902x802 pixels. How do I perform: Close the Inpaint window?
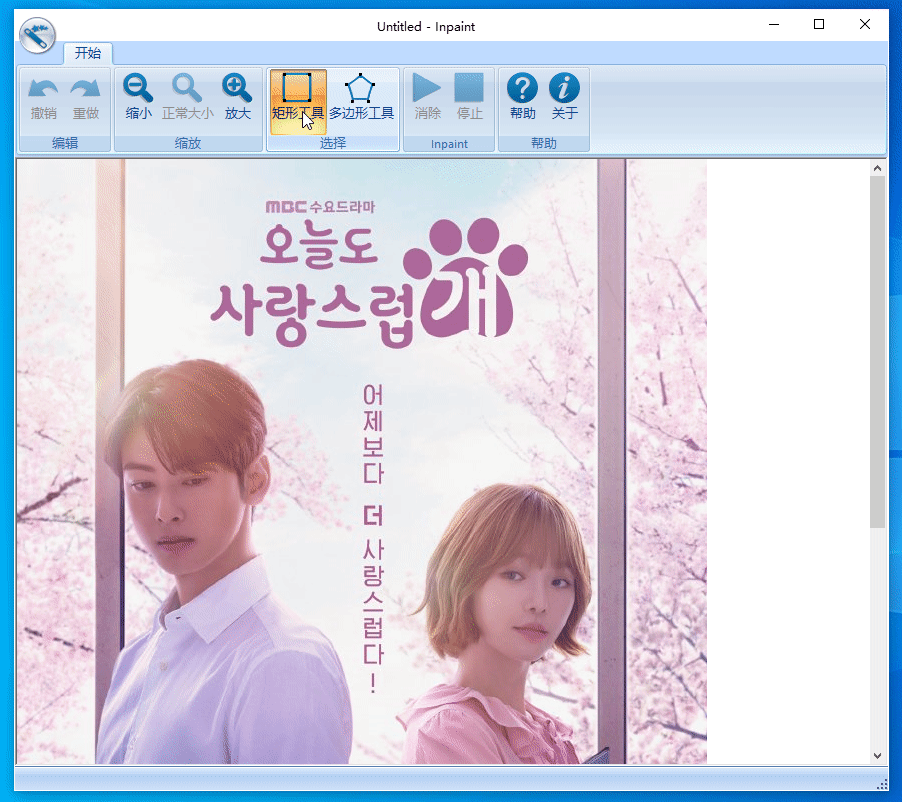(865, 24)
